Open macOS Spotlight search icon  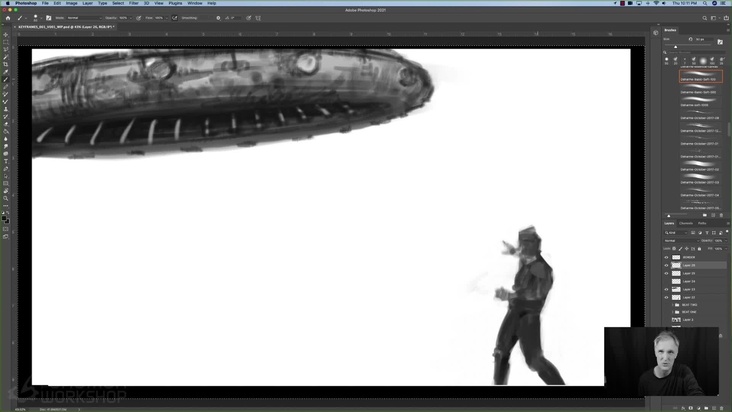coord(704,3)
